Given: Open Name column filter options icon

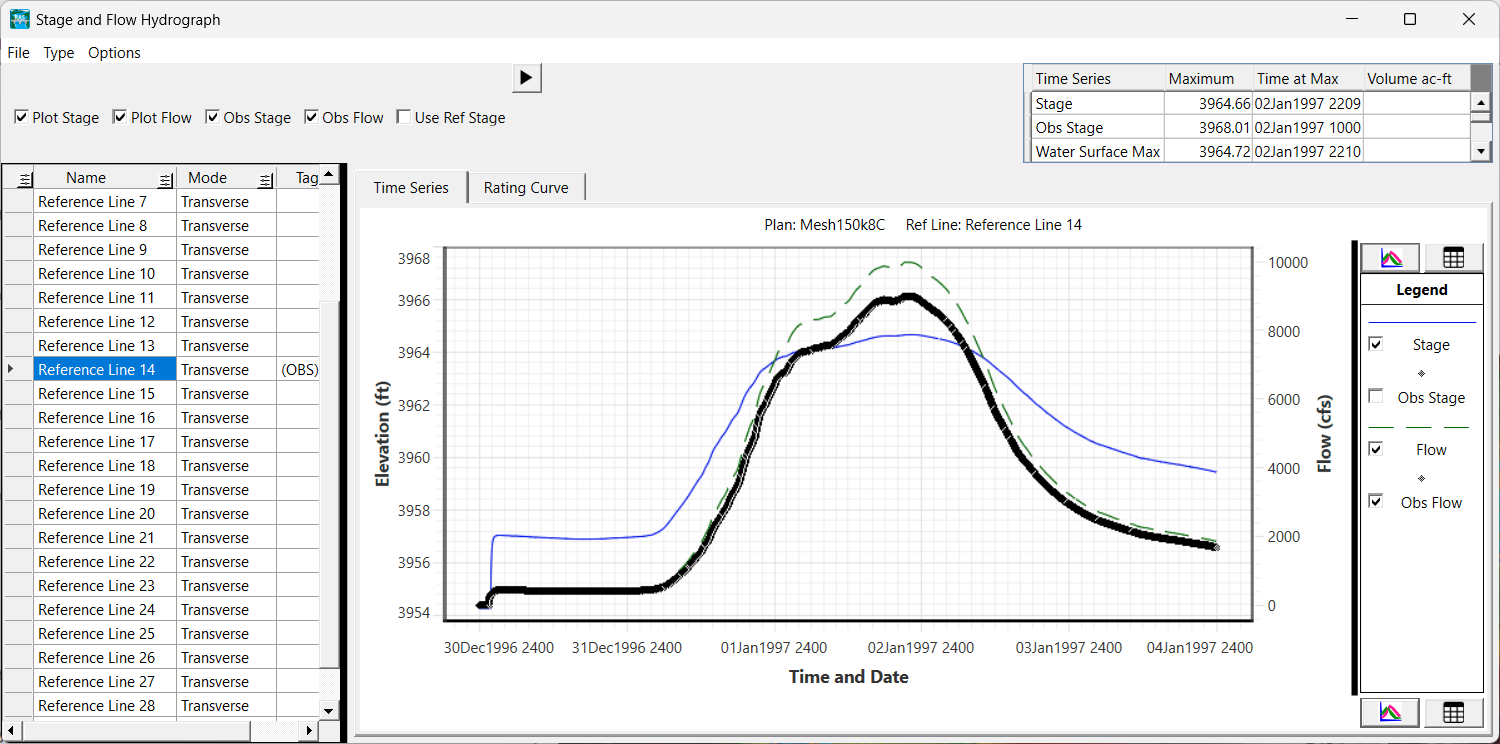Looking at the screenshot, I should (x=165, y=179).
